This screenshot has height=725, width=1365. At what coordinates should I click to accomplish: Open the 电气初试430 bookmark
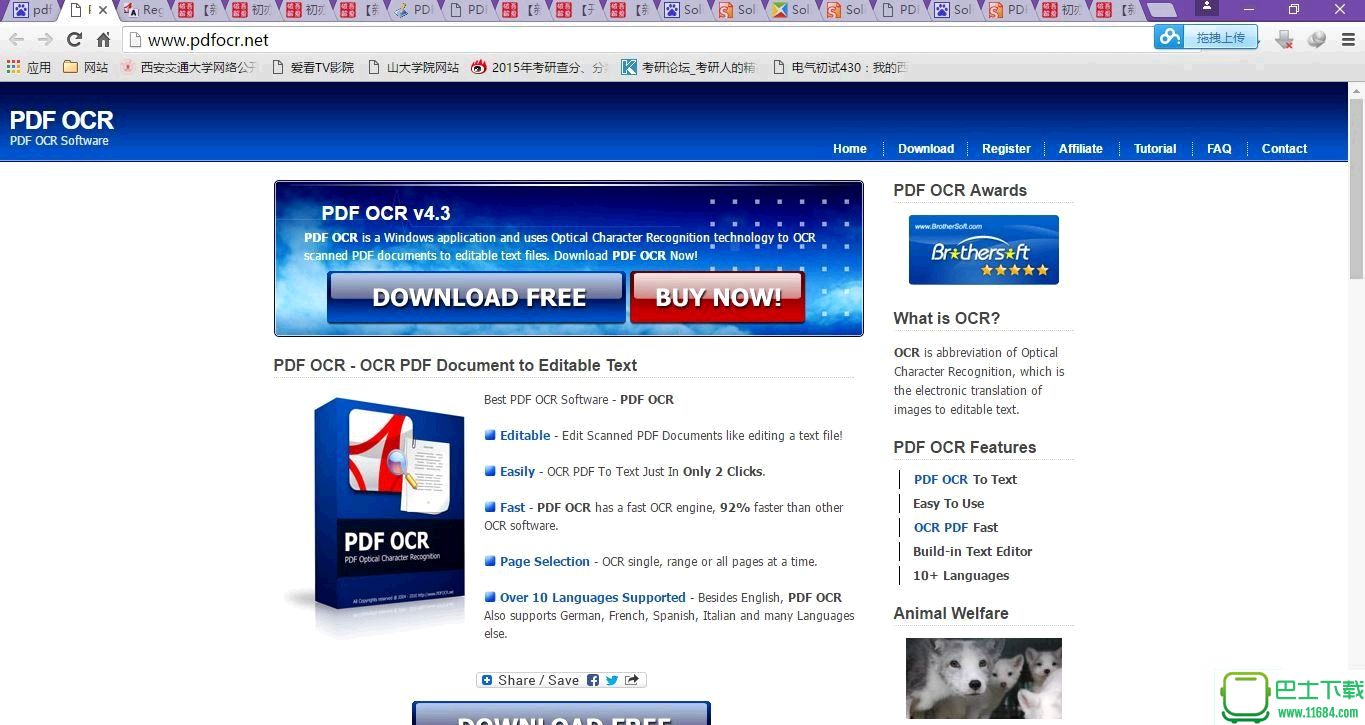[840, 68]
